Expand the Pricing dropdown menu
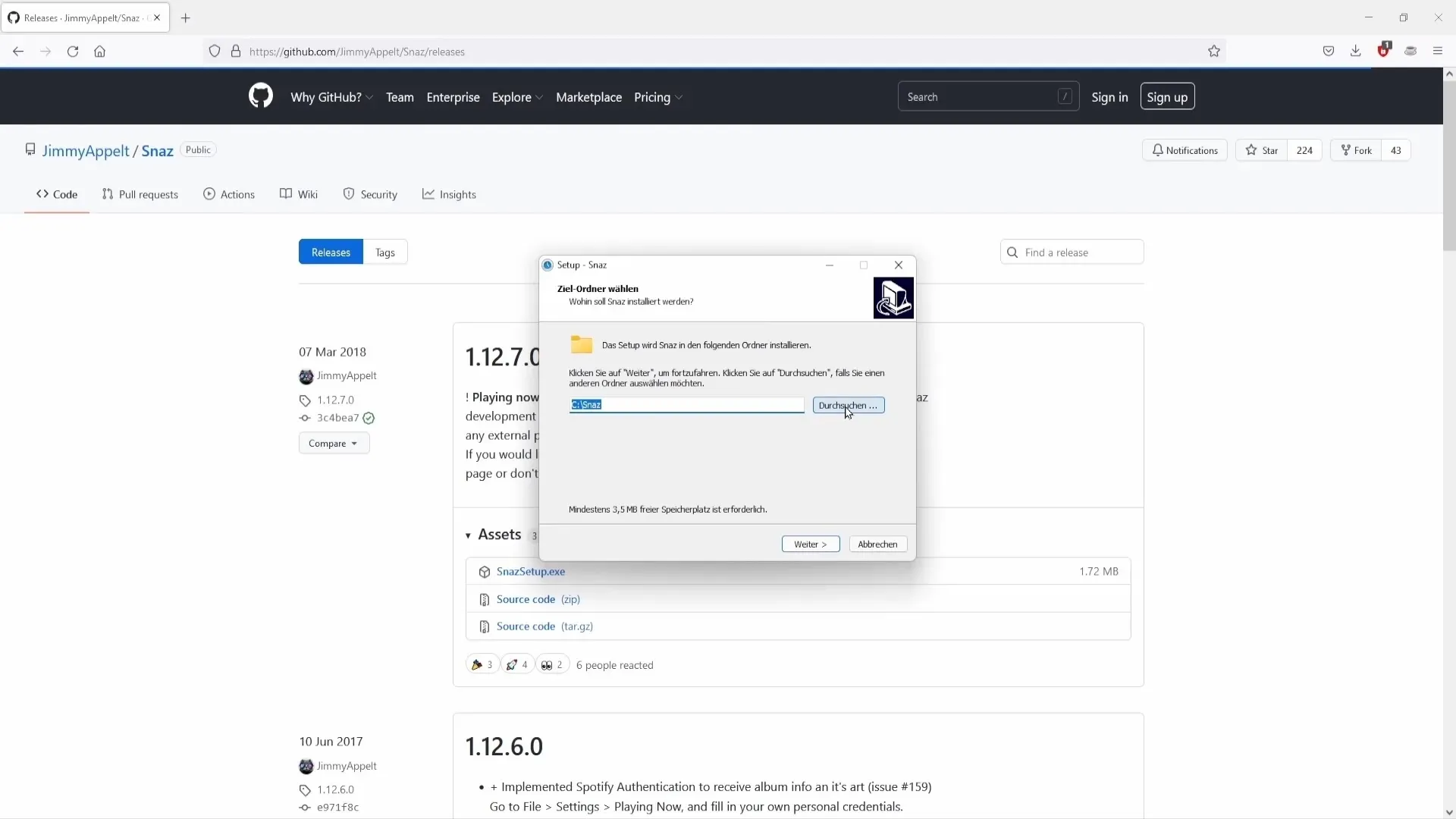Viewport: 1456px width, 819px height. [x=658, y=97]
